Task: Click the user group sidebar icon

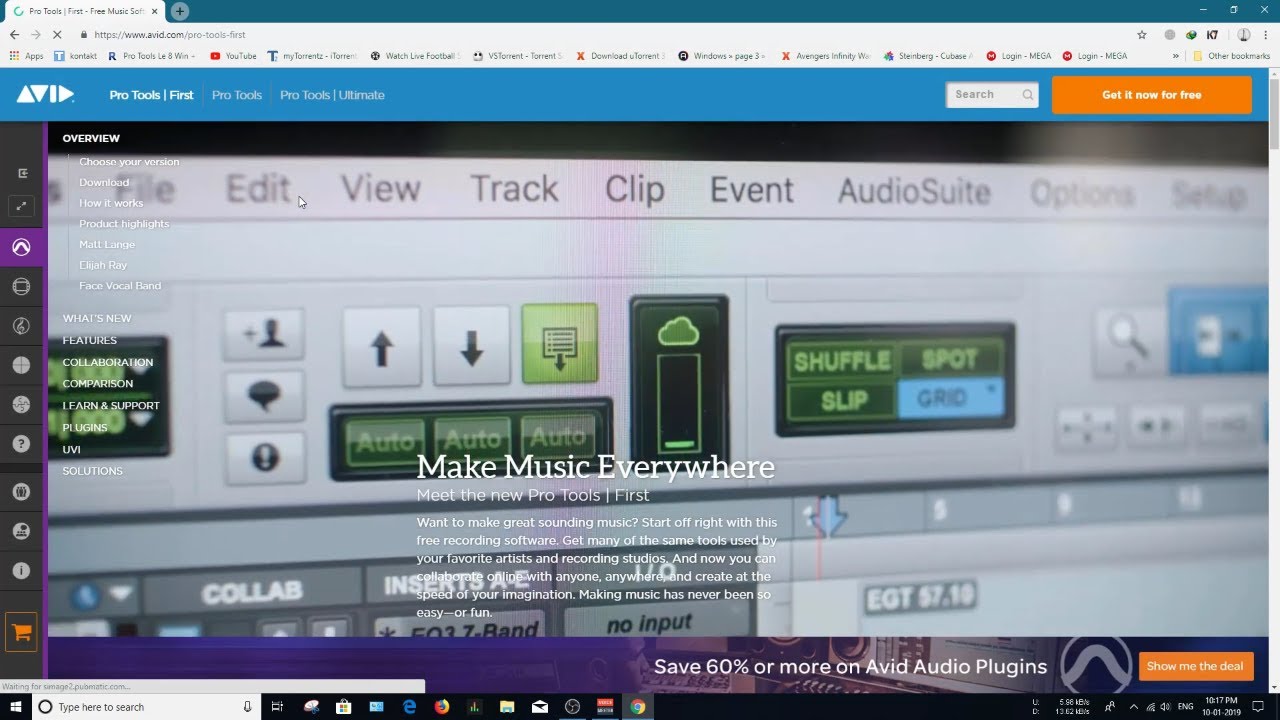Action: pos(22,531)
